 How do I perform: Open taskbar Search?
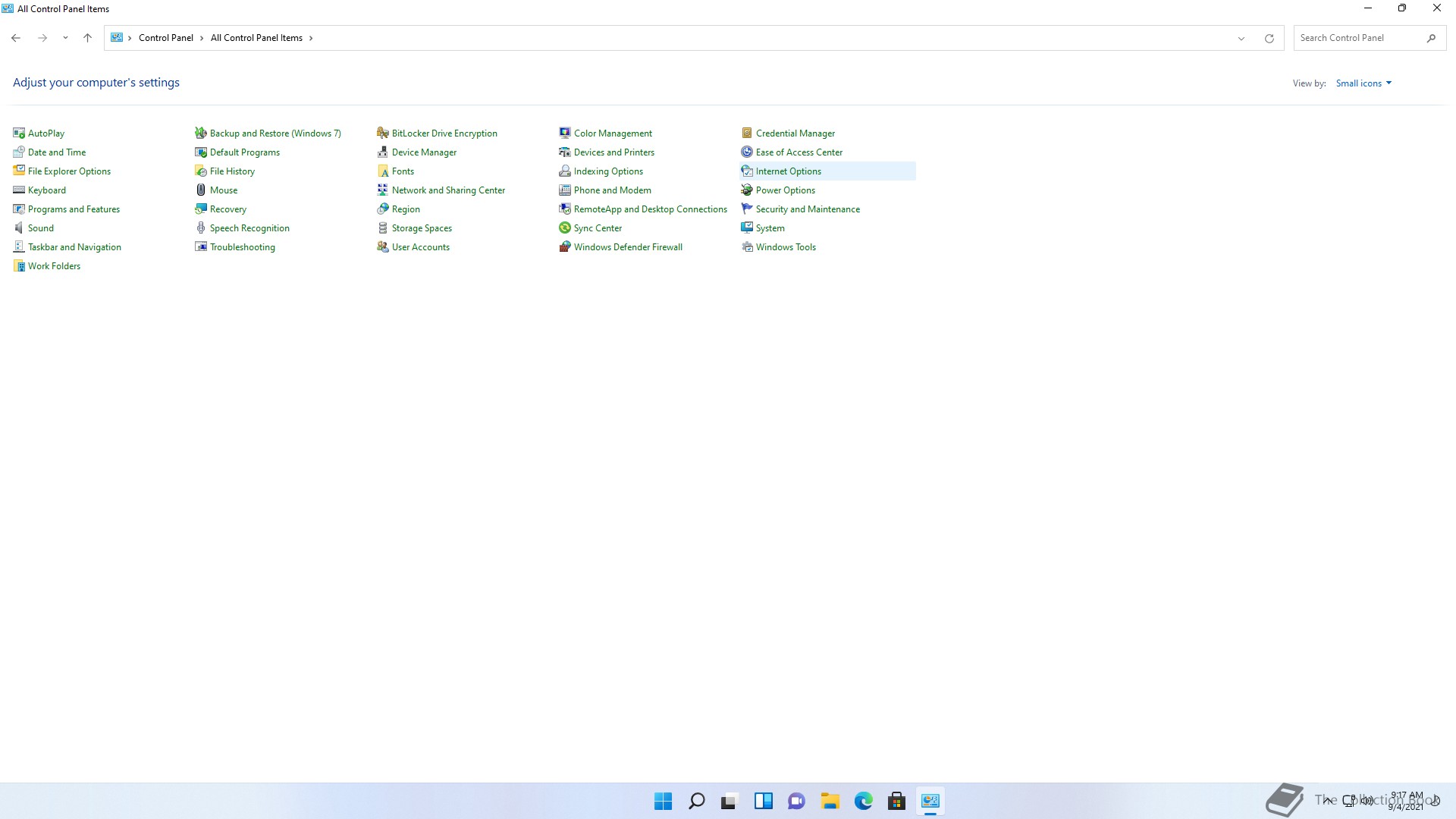[696, 801]
